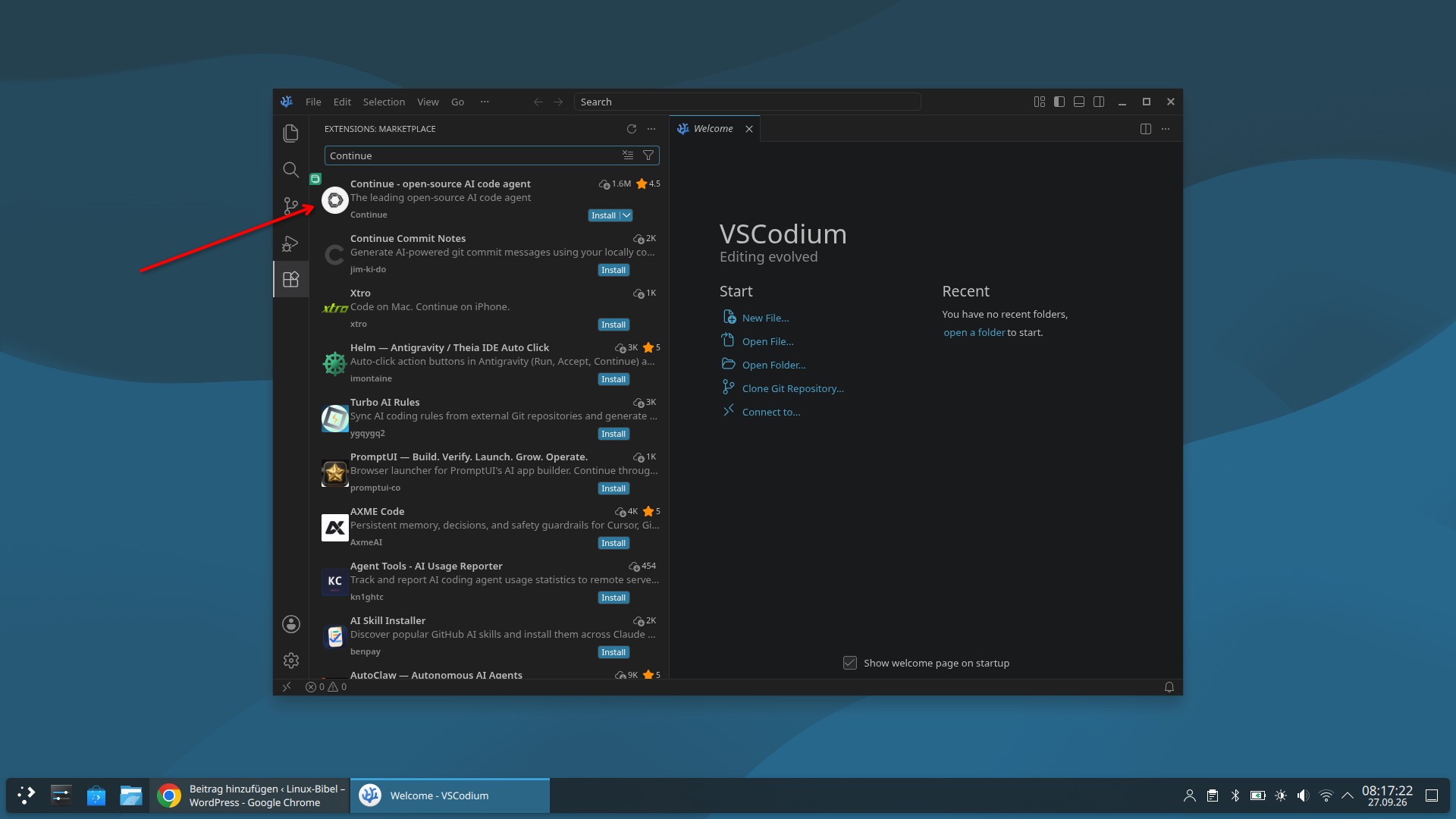This screenshot has width=1456, height=819.
Task: Open the Accounts menu icon
Action: [x=290, y=624]
